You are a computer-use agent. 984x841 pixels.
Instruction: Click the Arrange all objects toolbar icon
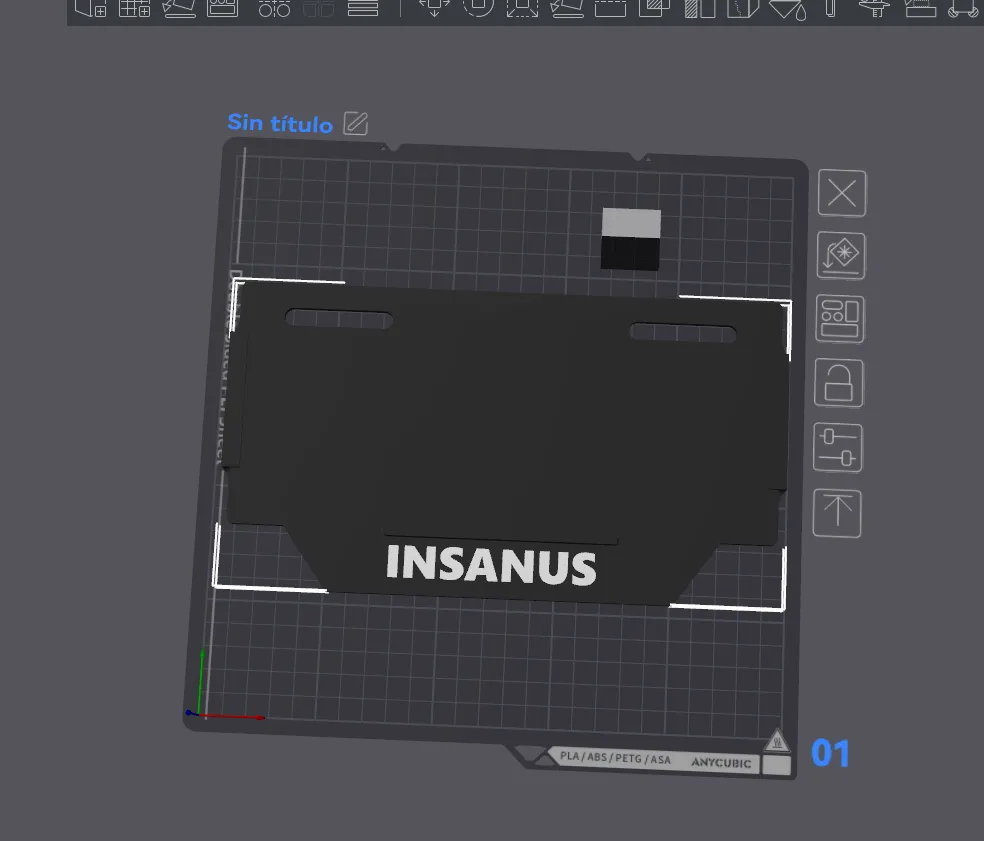click(x=222, y=8)
